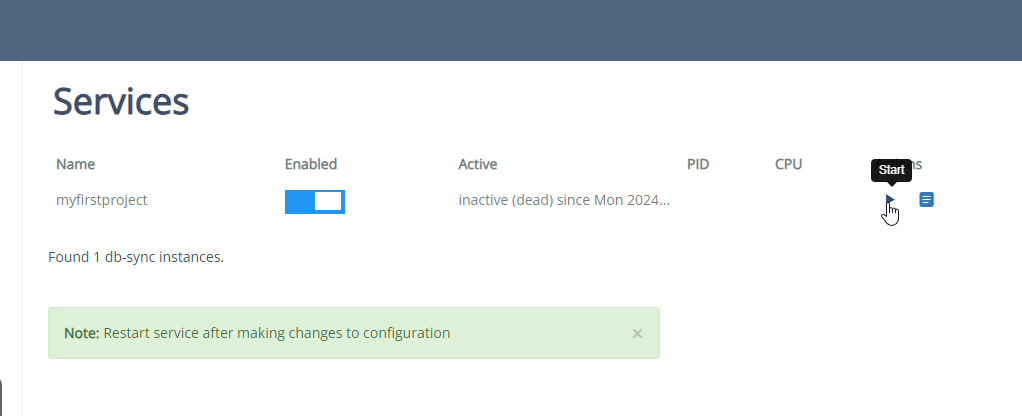Screen dimensions: 1022x416
Task: Click the partially hidden Actions header
Action: coord(915,164)
